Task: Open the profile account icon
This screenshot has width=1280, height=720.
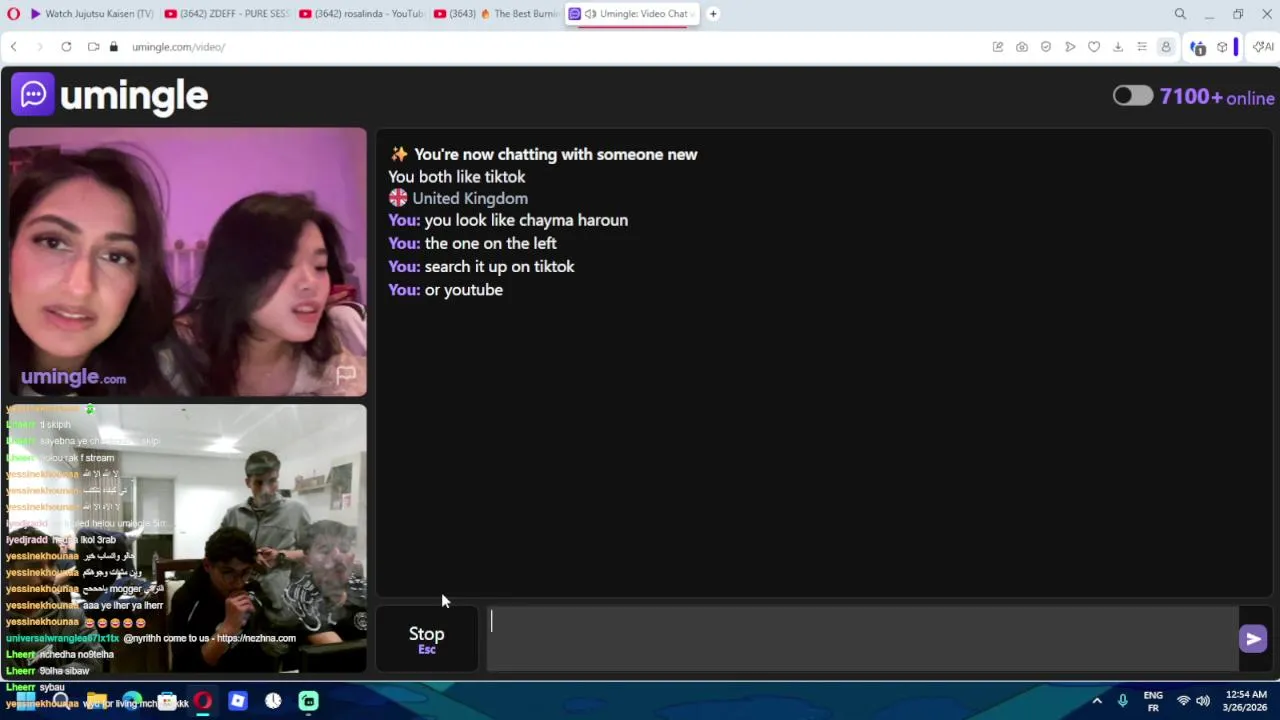Action: [x=1165, y=47]
